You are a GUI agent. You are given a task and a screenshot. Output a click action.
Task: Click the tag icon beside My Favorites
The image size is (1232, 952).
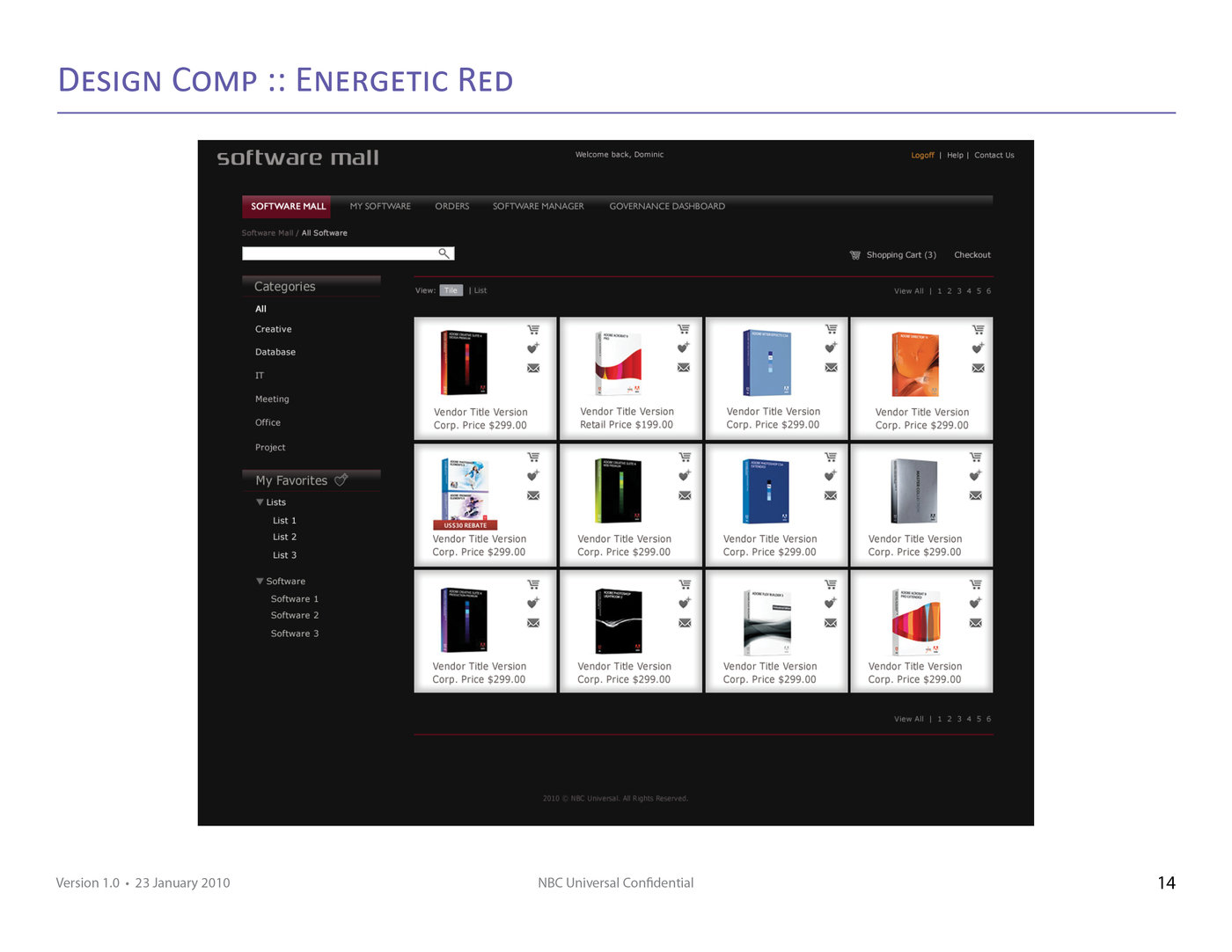341,480
